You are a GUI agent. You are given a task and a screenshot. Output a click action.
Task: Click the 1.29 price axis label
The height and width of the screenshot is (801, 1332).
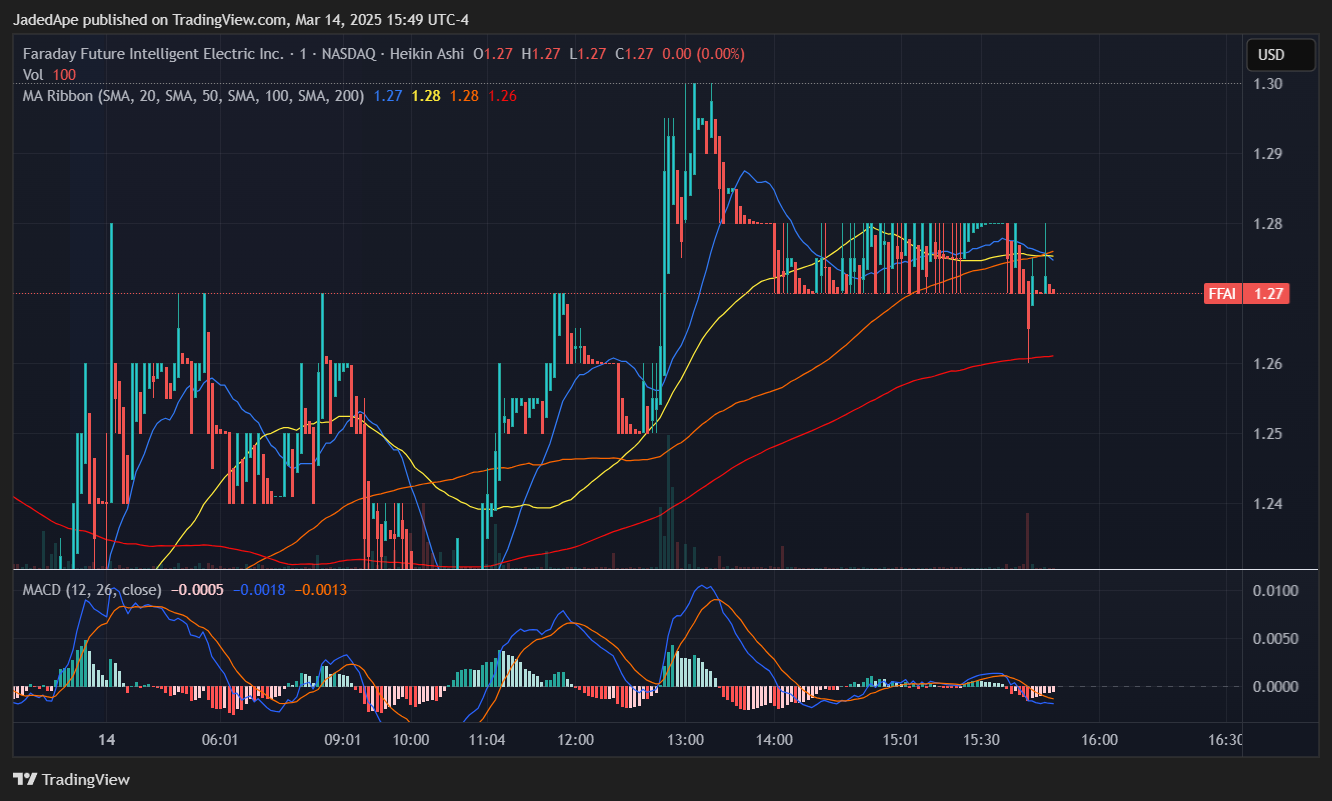point(1269,154)
